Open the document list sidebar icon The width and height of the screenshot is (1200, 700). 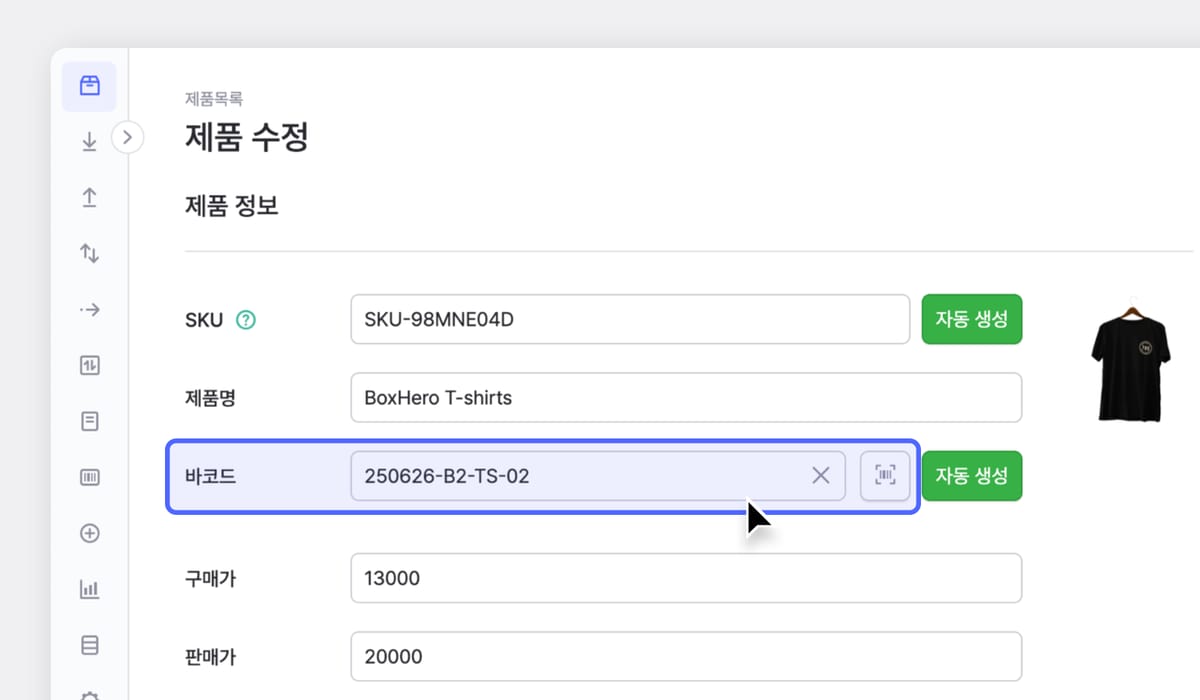click(x=89, y=421)
